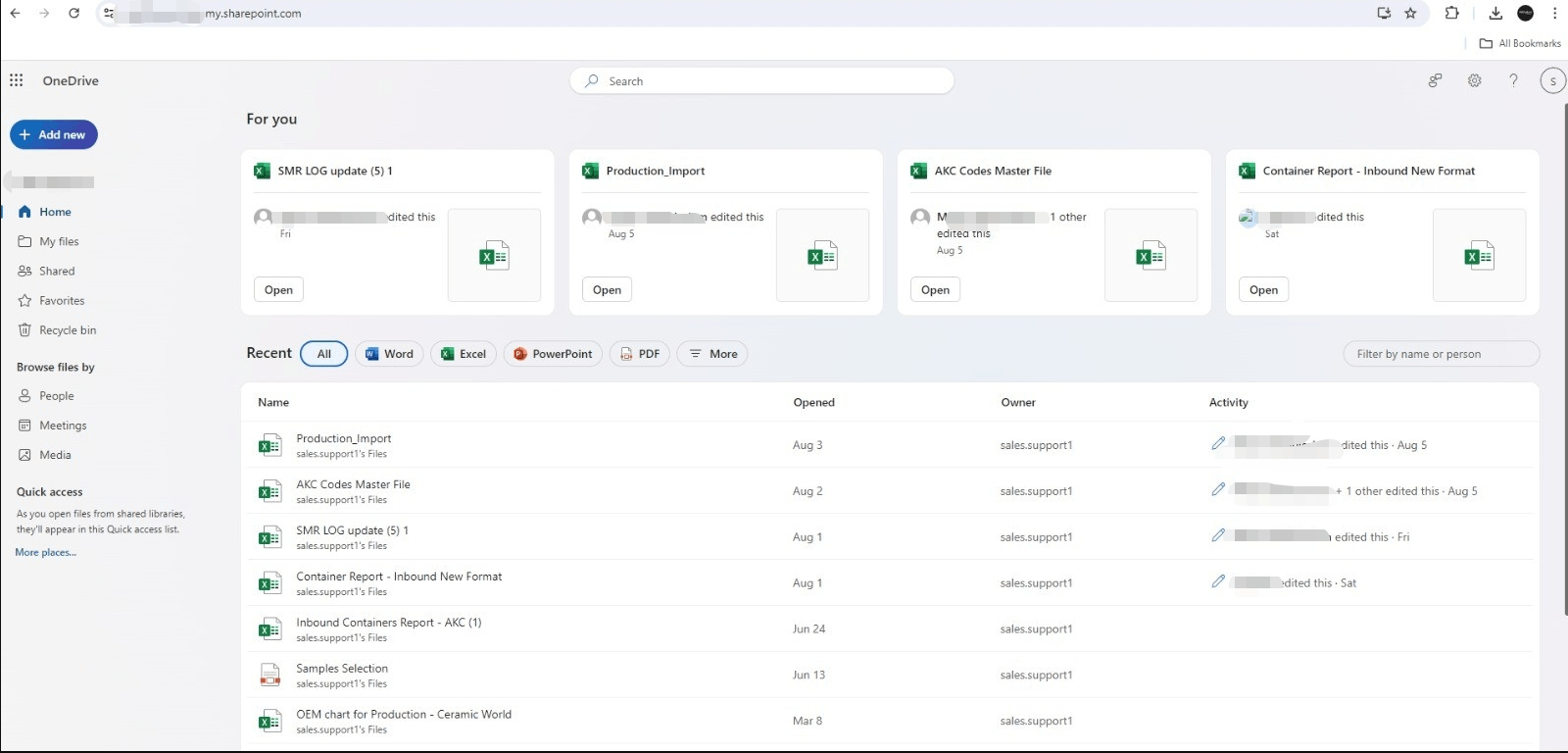Screen dimensions: 1568x753
Task: Filter recent files by Excel
Action: pyautogui.click(x=464, y=354)
